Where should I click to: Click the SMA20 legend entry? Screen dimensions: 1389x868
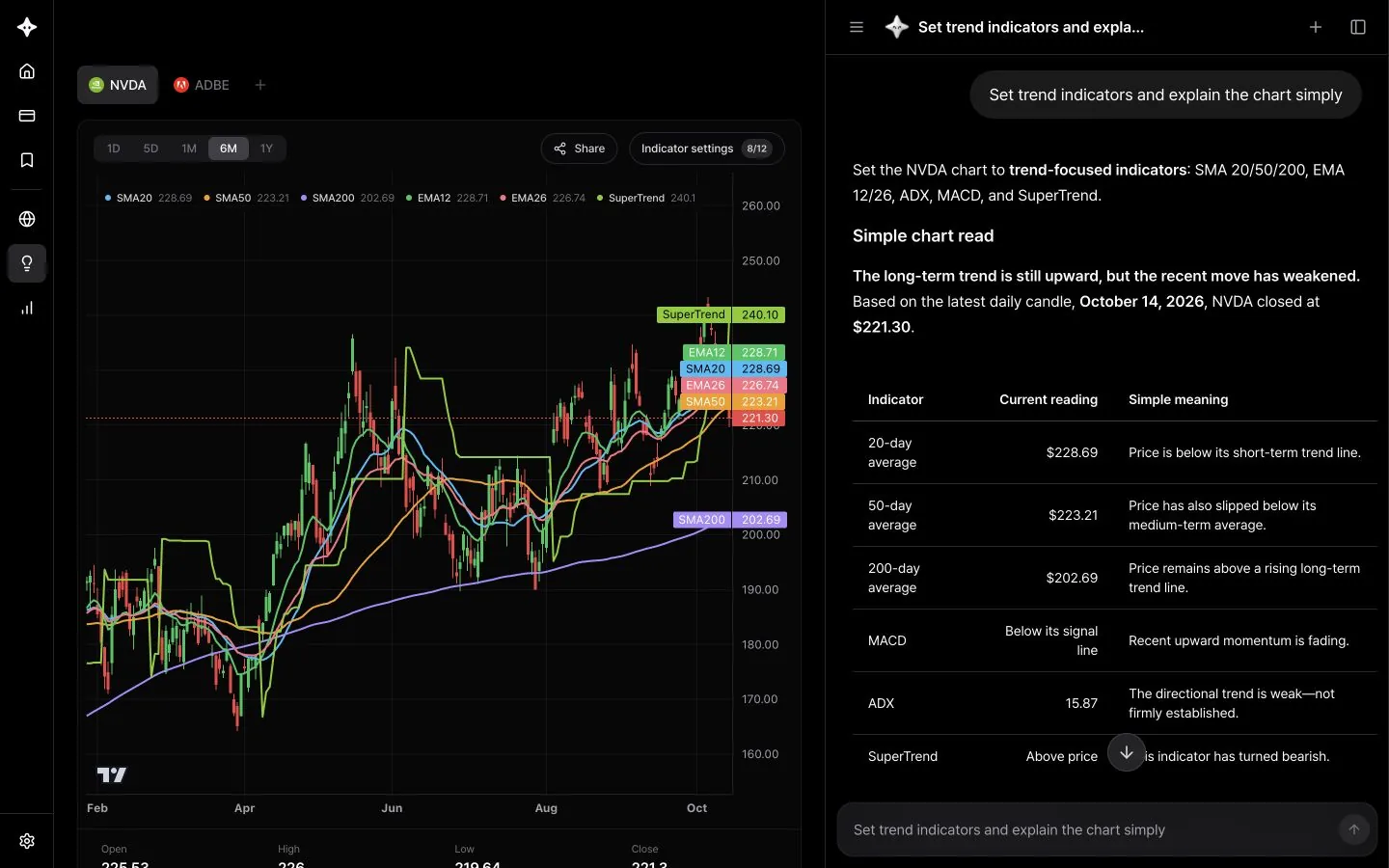click(x=149, y=198)
